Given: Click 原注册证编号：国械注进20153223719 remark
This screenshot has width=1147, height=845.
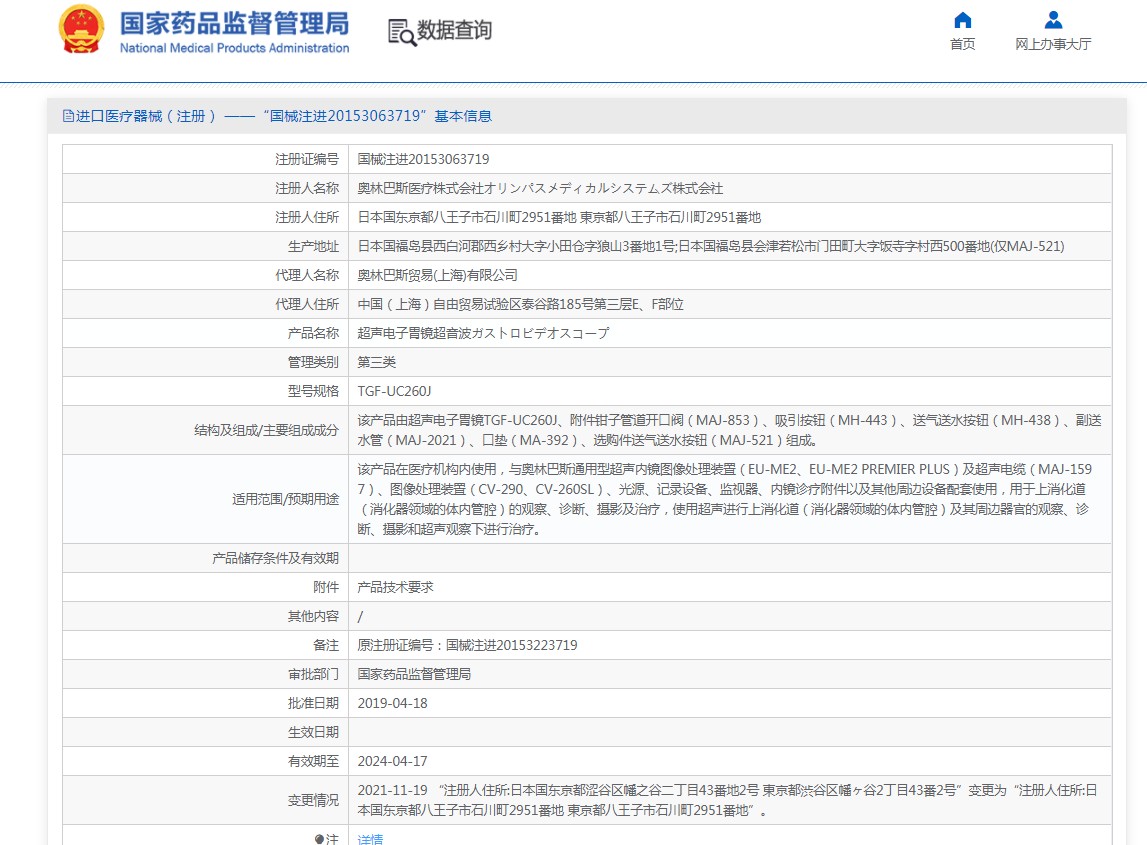Looking at the screenshot, I should [x=467, y=645].
